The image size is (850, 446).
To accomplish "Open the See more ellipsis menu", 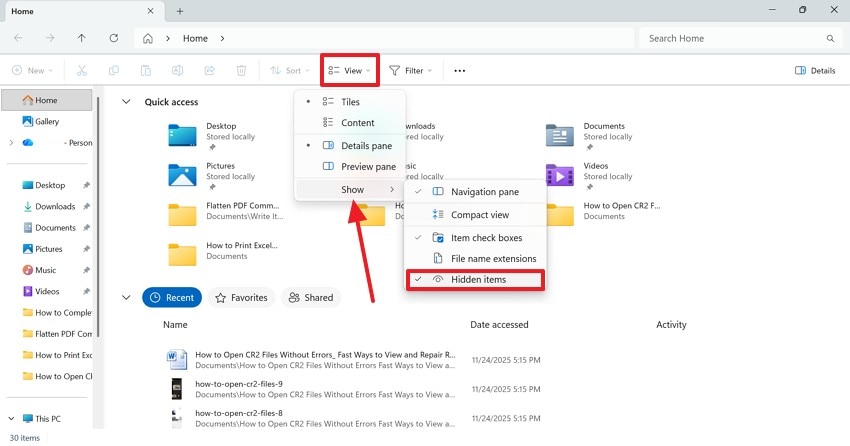I will [x=460, y=70].
